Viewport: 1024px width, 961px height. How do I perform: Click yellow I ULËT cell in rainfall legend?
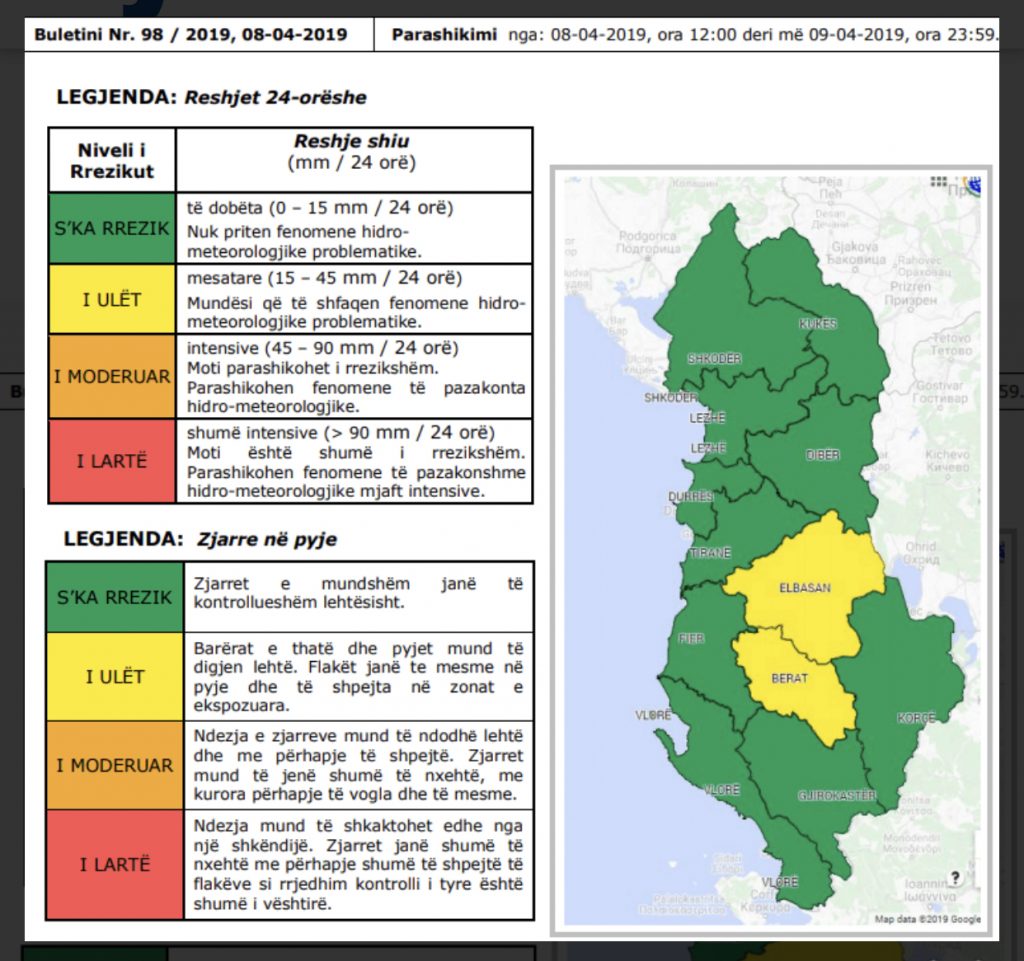coord(112,300)
